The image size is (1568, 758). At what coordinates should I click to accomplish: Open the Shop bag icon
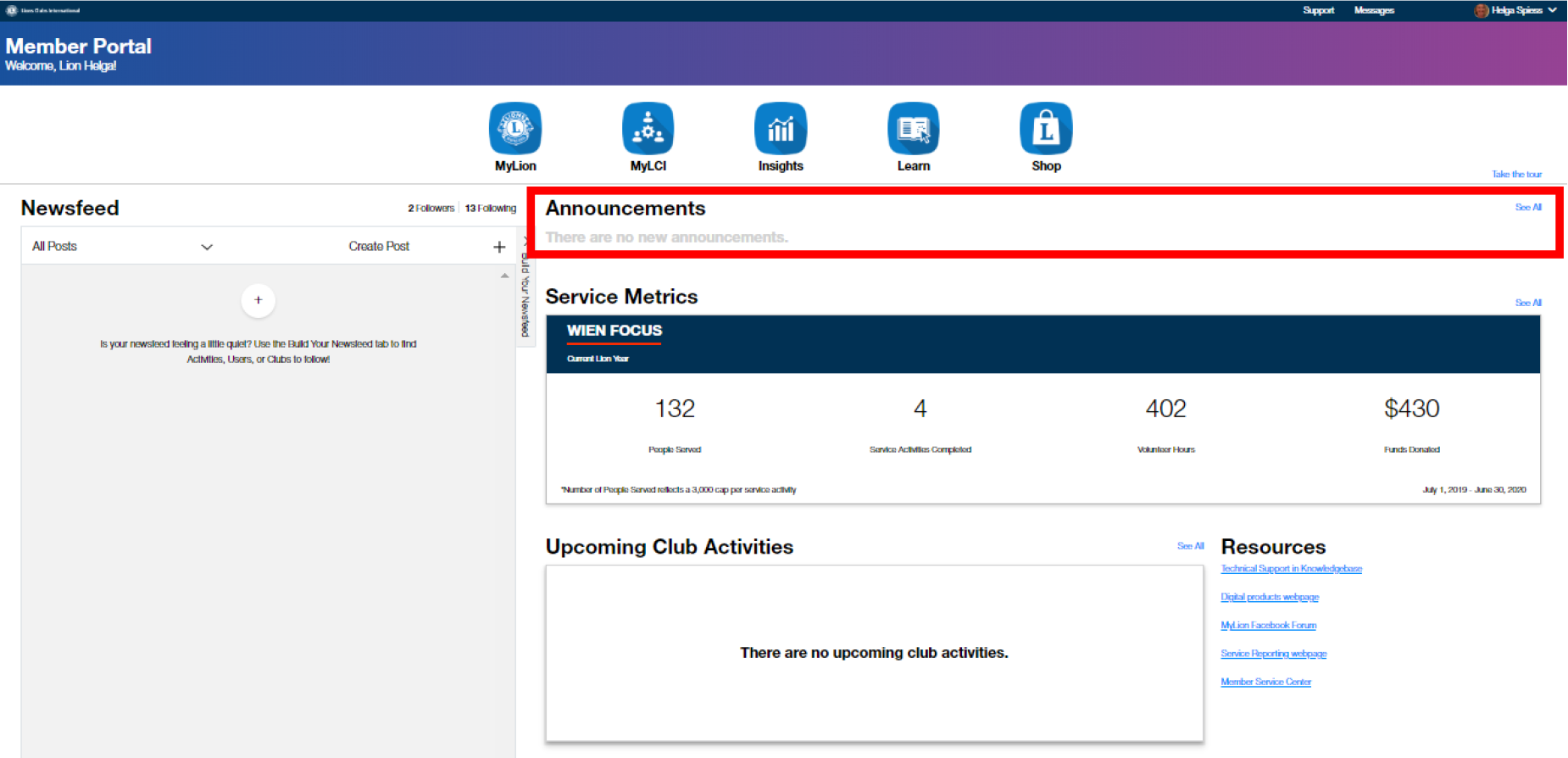click(1046, 128)
